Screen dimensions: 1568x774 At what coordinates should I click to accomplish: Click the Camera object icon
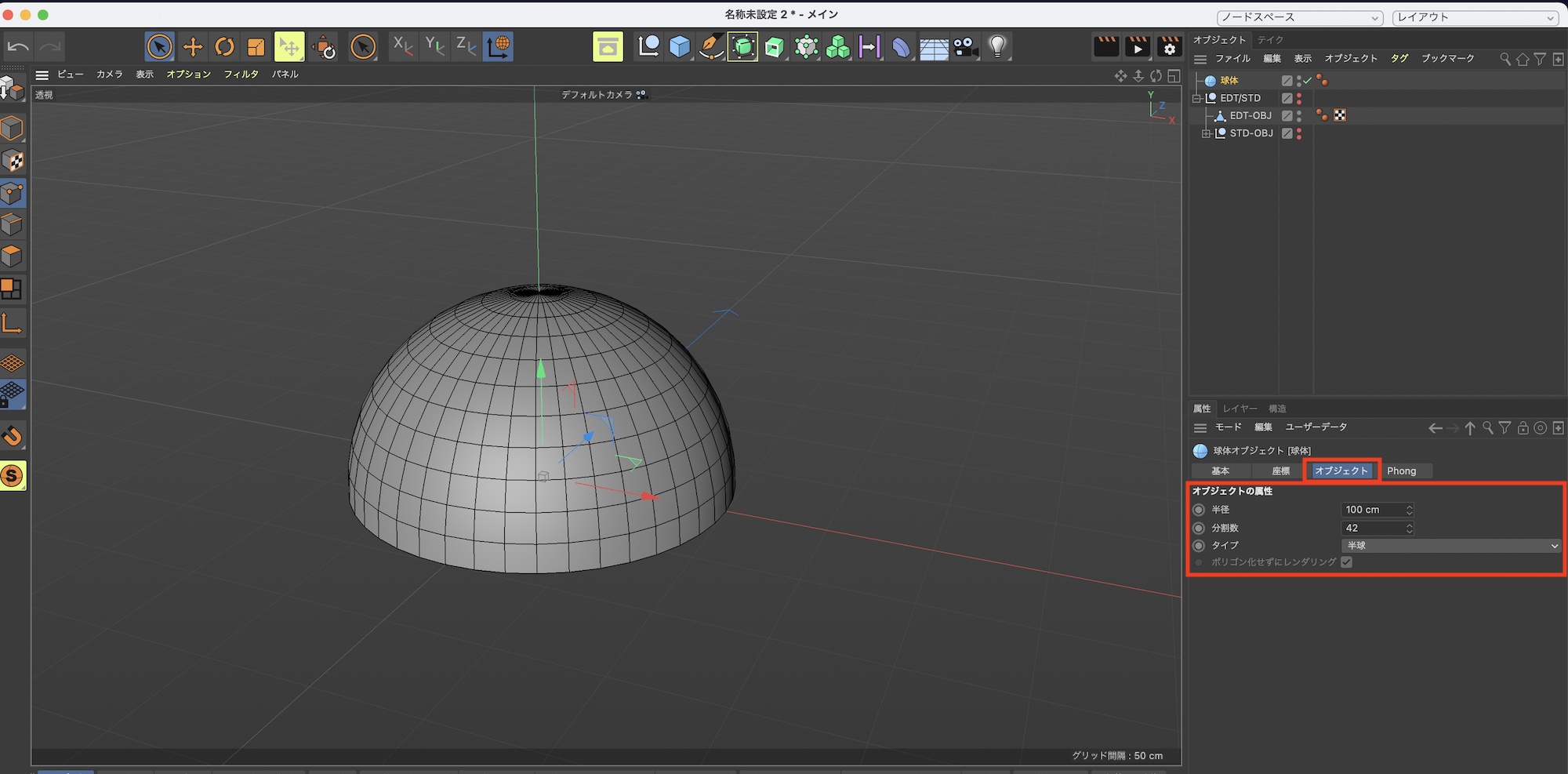coord(965,47)
